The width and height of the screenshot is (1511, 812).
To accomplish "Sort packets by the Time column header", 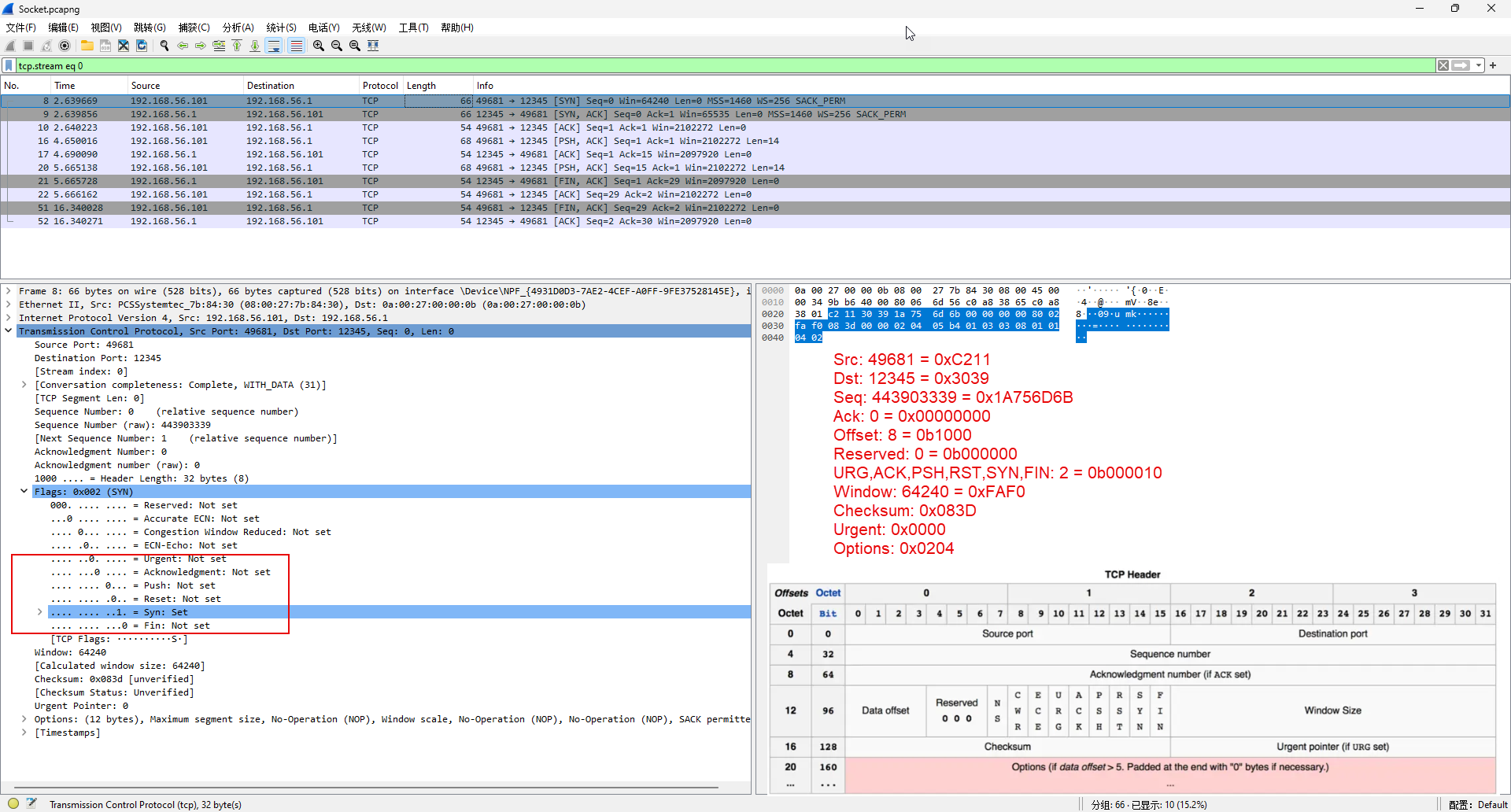I will coord(88,86).
